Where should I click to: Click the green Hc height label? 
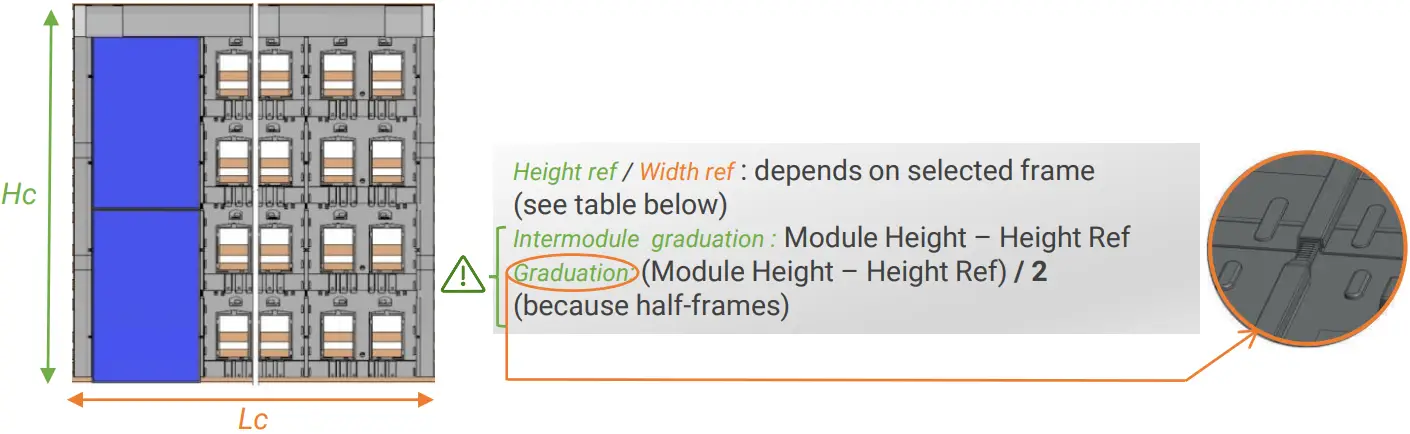19,194
